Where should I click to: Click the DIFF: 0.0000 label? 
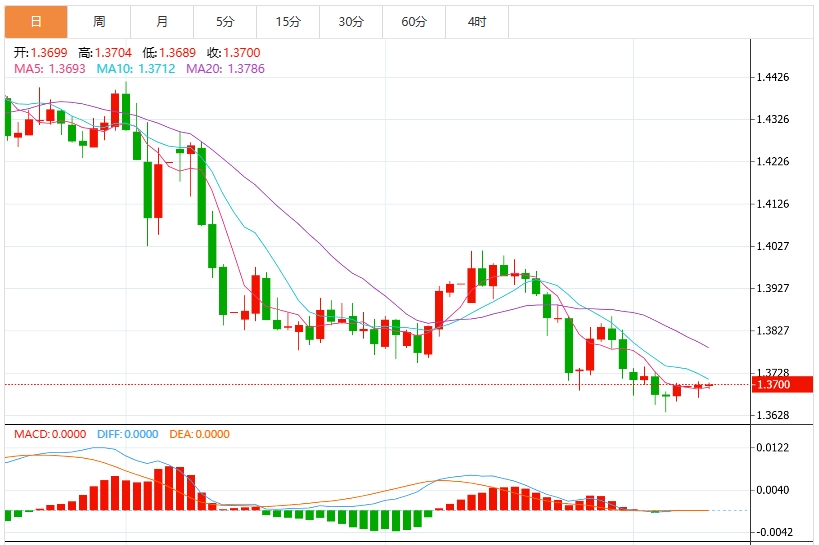(x=127, y=434)
